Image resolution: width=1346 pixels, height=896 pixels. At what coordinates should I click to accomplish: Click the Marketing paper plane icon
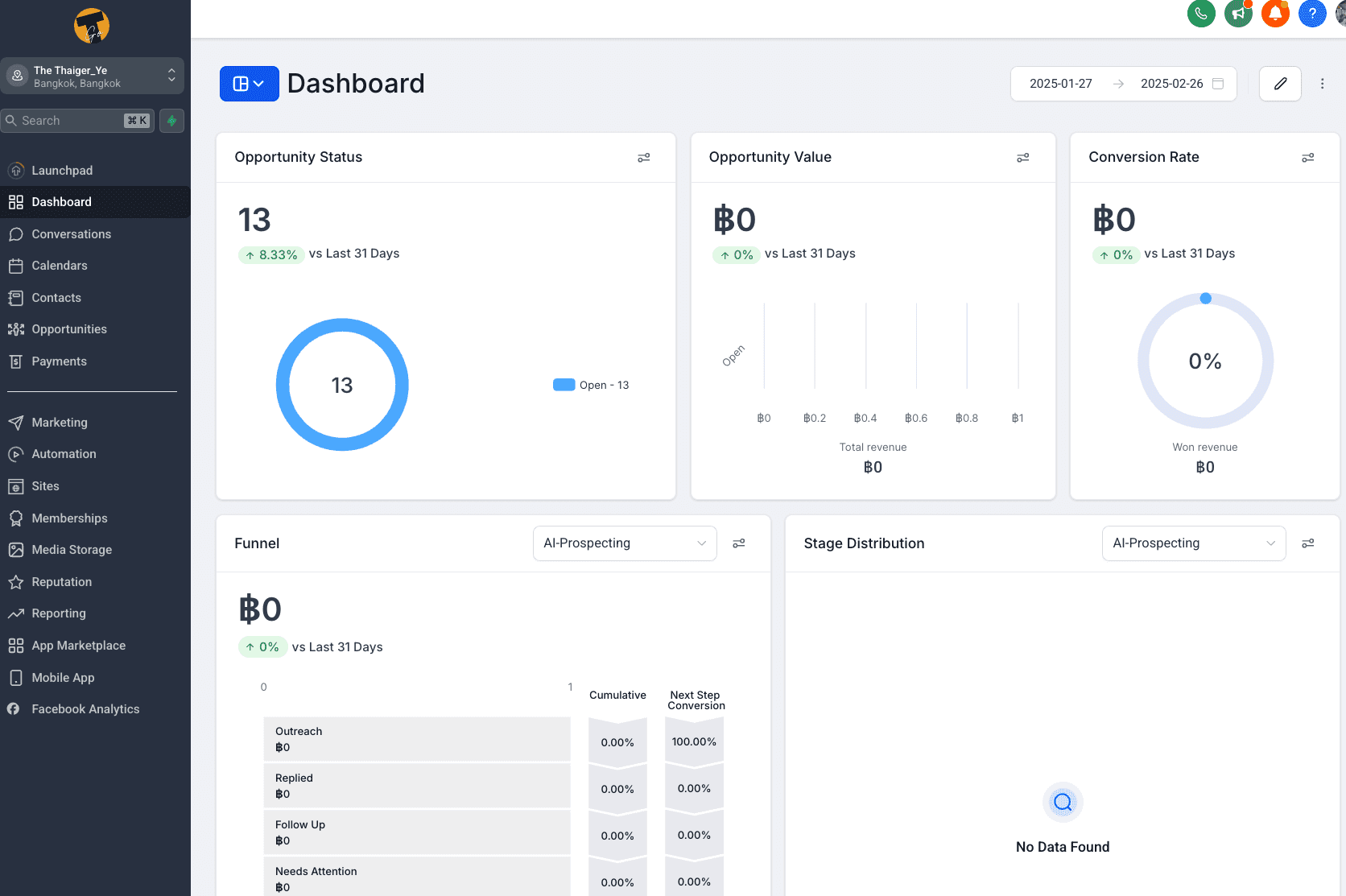coord(16,423)
